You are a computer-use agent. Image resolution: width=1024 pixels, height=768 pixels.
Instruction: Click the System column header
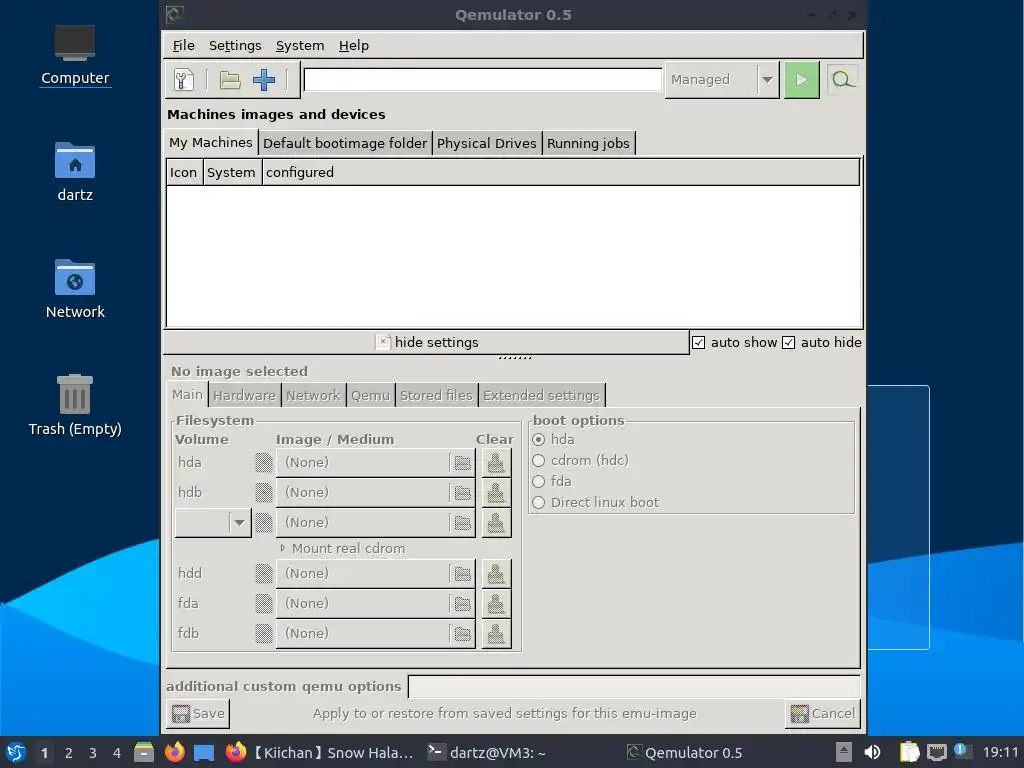click(231, 172)
